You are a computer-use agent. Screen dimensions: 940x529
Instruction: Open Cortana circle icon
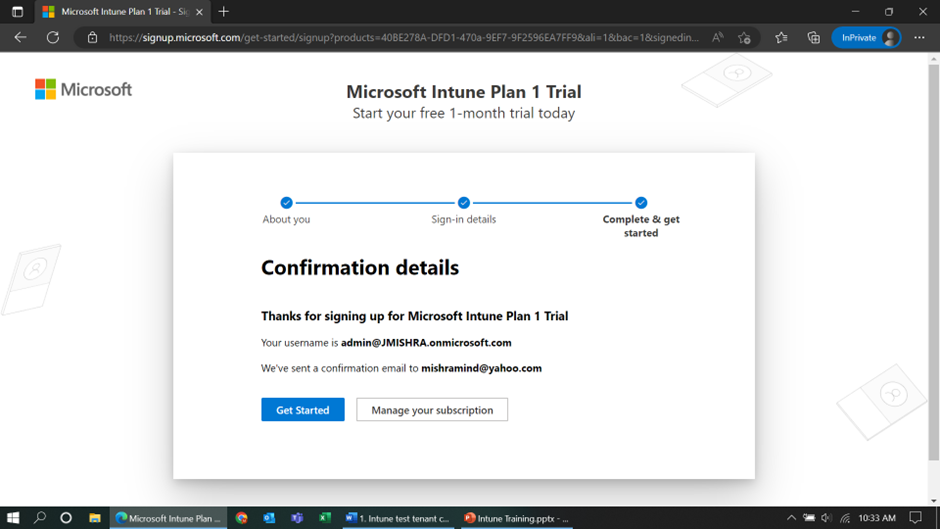(66, 518)
